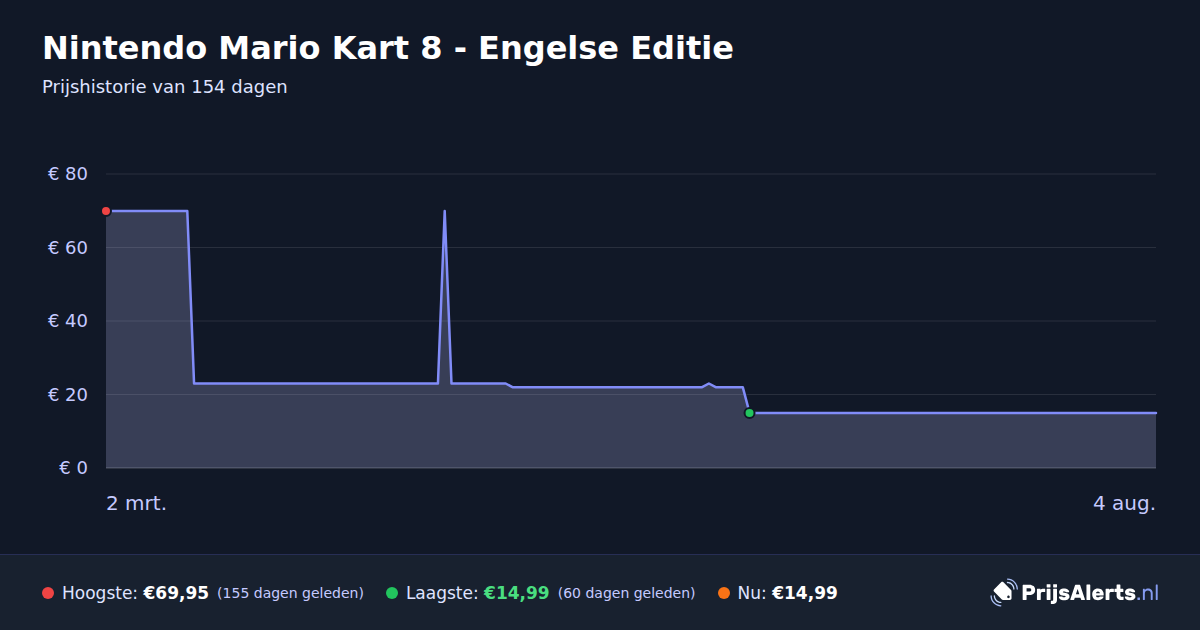The width and height of the screenshot is (1200, 630).
Task: Select the red highest-price marker on chart
Action: [x=106, y=211]
